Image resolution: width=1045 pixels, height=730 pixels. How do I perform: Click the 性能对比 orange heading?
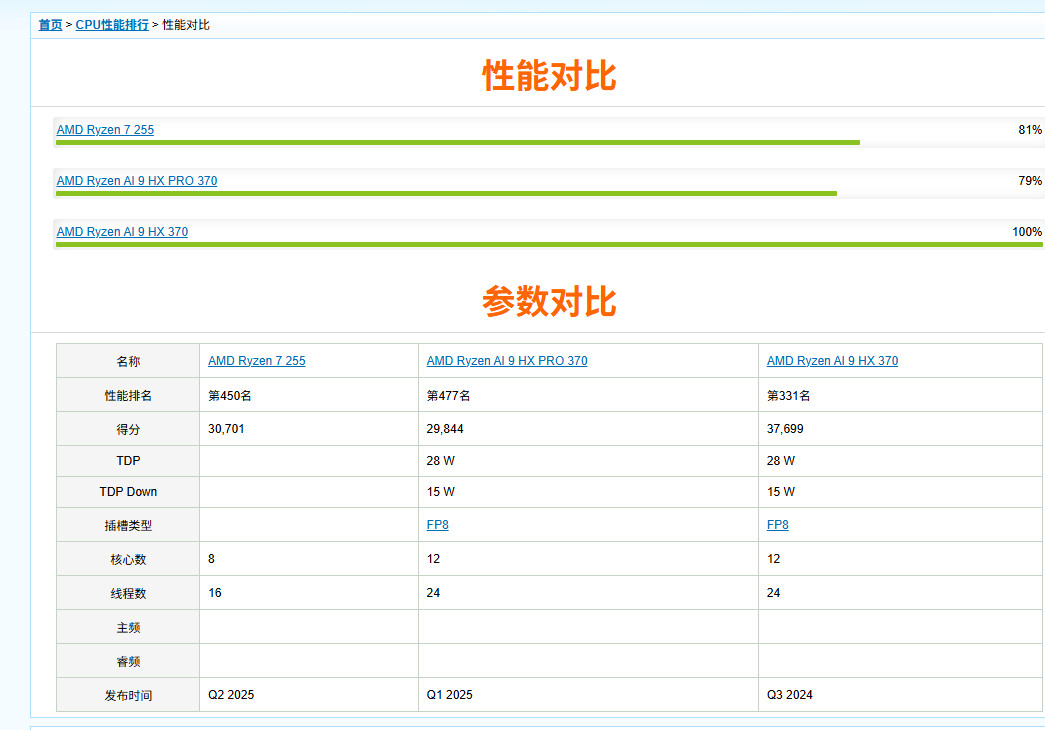(x=549, y=75)
